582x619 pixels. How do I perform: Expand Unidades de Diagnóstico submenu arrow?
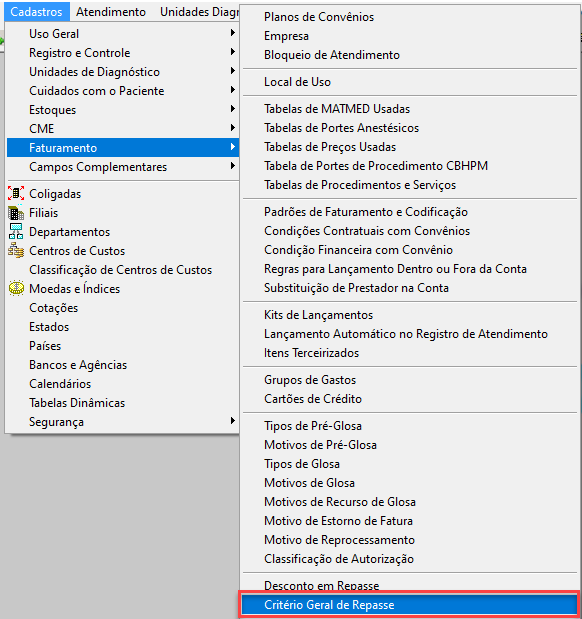point(233,71)
